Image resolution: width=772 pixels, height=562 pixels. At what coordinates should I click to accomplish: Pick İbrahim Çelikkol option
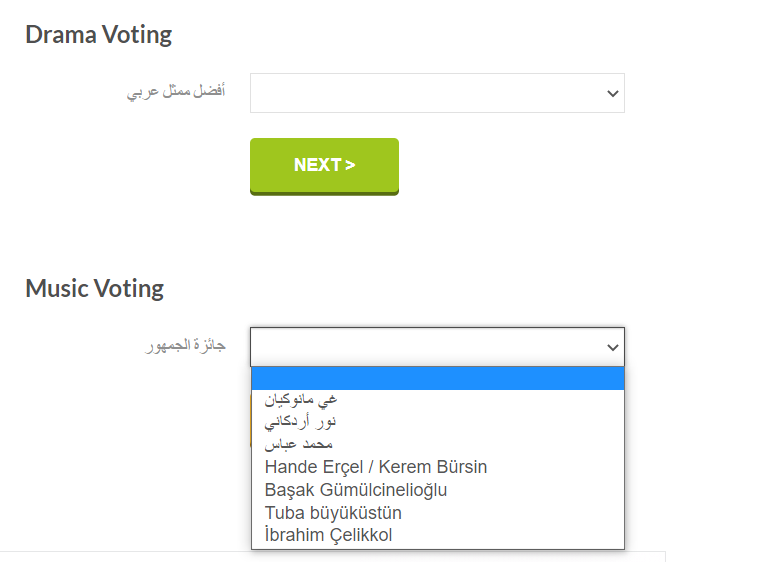pos(328,536)
